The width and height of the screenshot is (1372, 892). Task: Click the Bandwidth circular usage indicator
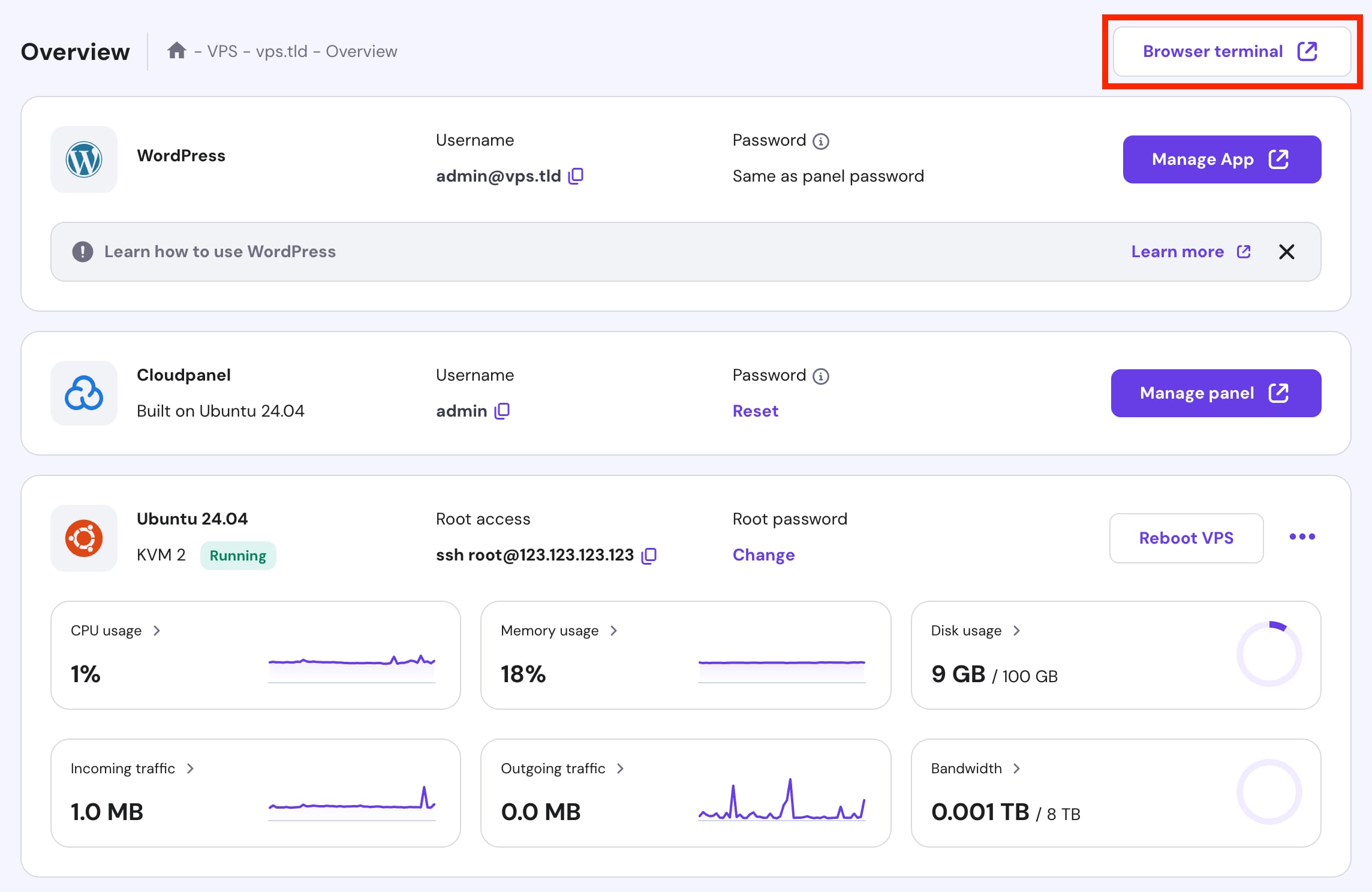coord(1269,791)
